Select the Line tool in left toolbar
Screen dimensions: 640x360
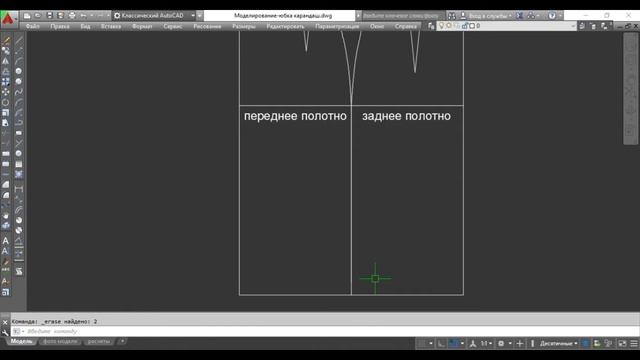(18, 40)
